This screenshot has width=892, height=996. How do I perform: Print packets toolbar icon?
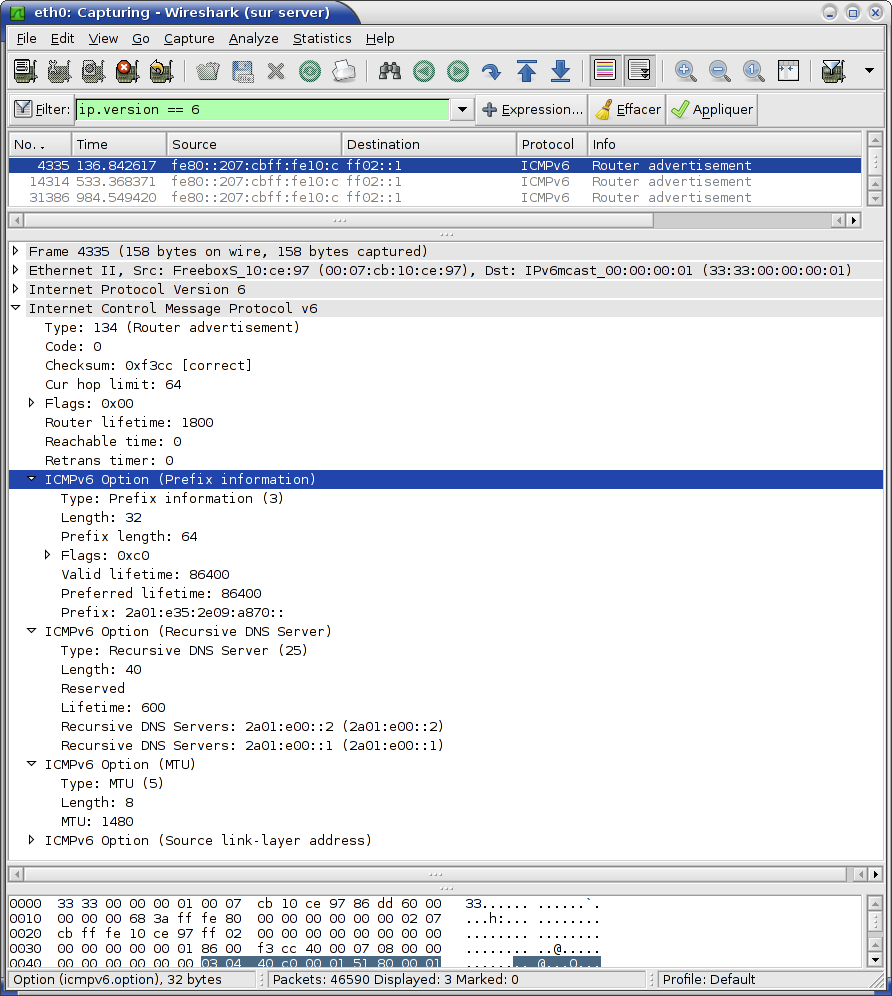[344, 71]
